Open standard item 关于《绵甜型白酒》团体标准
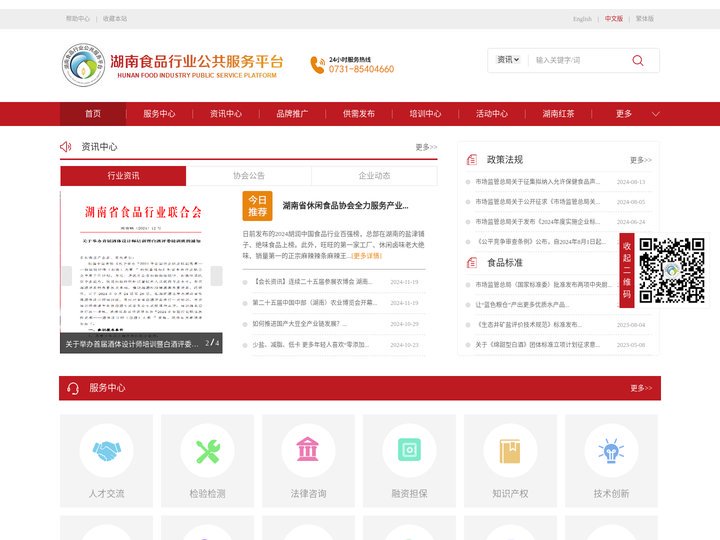 coord(538,344)
